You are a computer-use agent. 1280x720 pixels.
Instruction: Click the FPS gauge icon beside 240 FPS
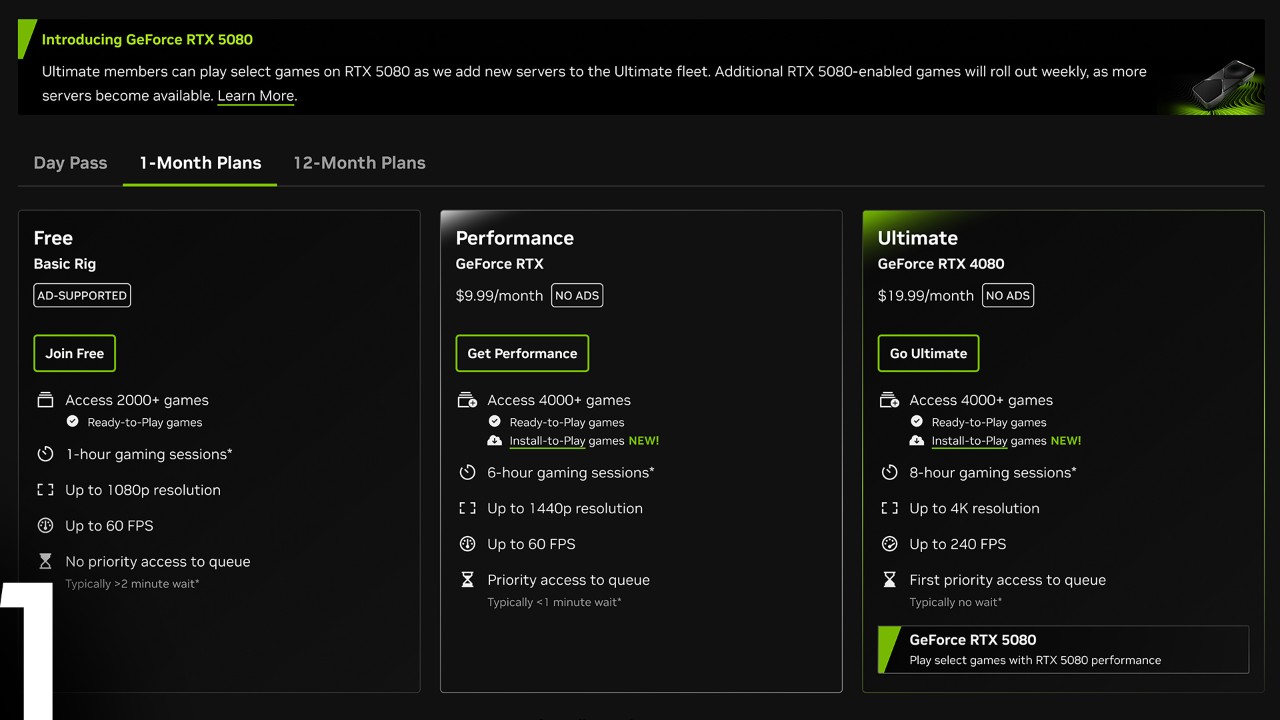889,544
